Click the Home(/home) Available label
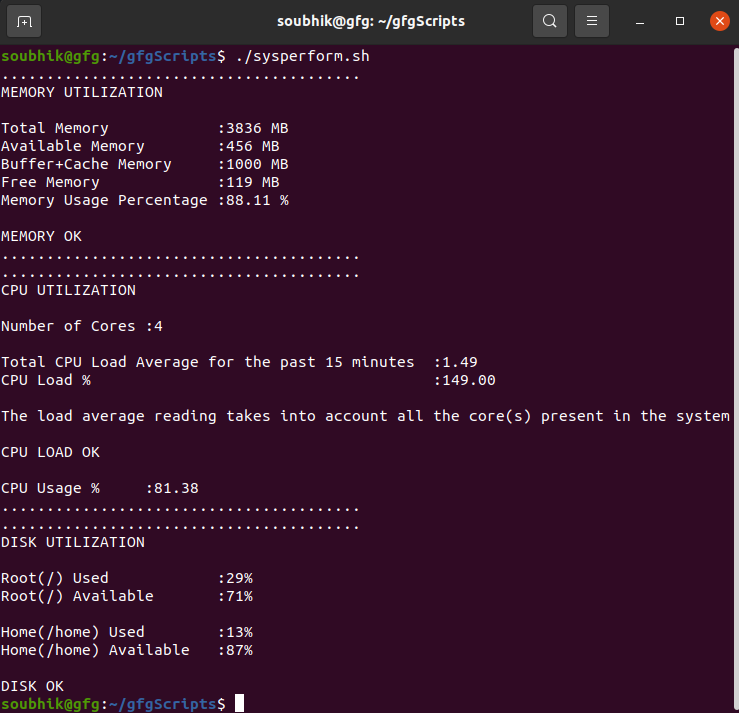This screenshot has width=739, height=713. 95,650
